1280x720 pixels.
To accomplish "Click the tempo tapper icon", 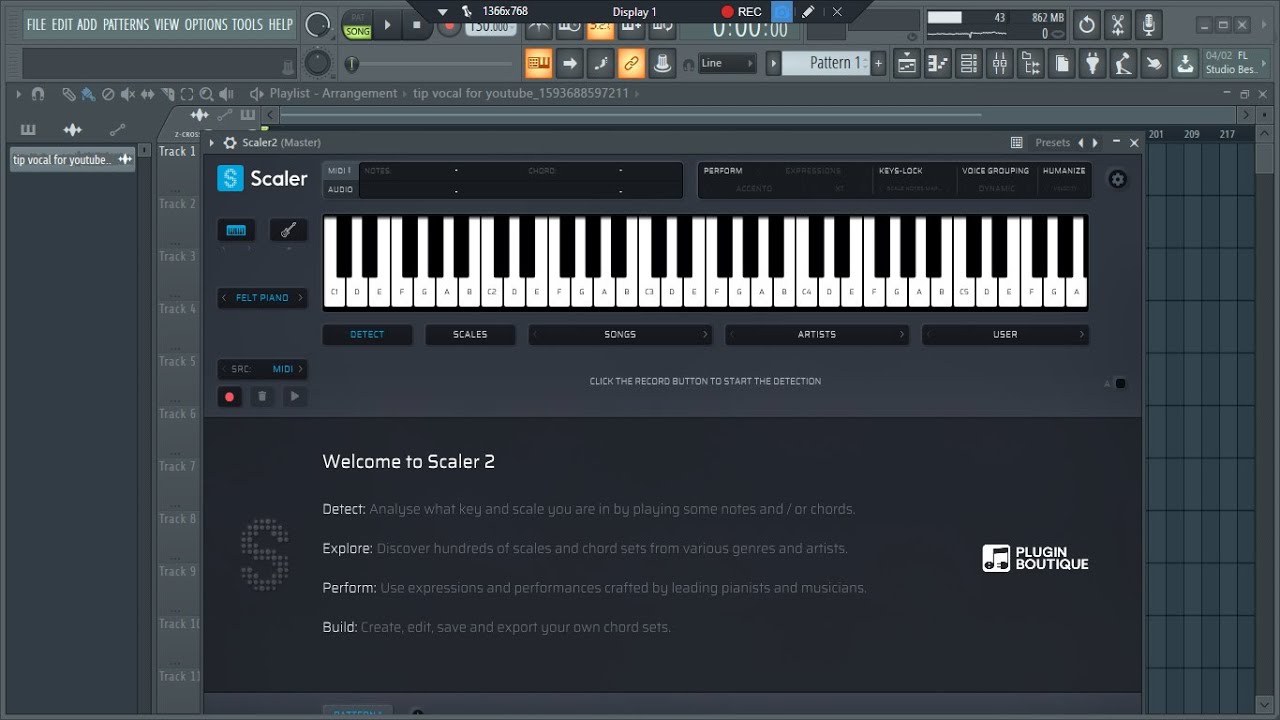I will tap(1124, 63).
